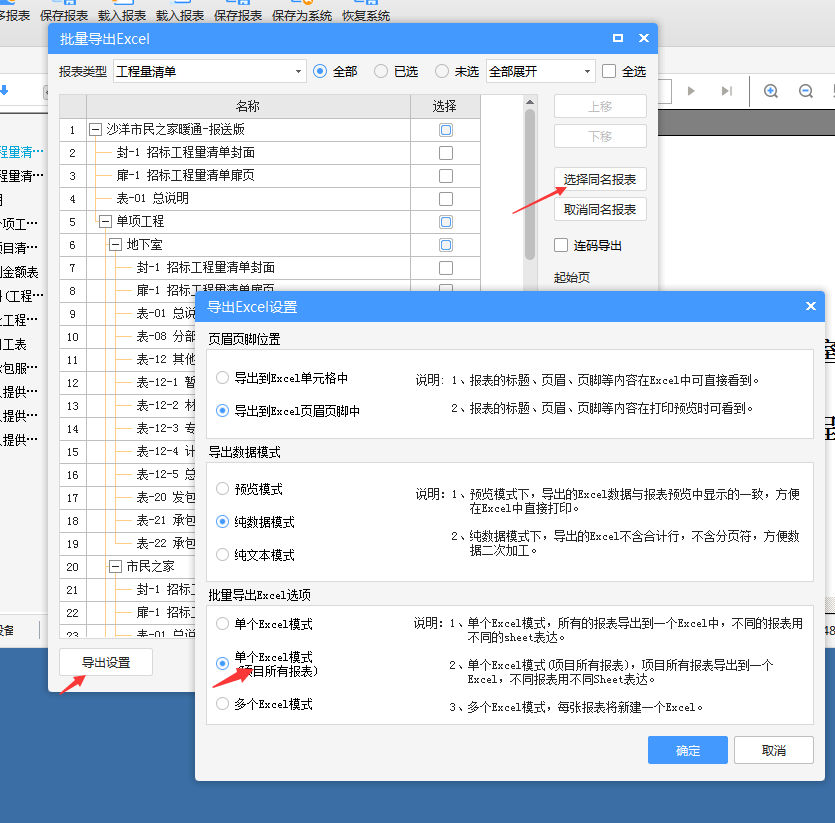Collapse the 沙洋市民之家暖通-报送版 tree node
The height and width of the screenshot is (823, 835).
point(95,129)
